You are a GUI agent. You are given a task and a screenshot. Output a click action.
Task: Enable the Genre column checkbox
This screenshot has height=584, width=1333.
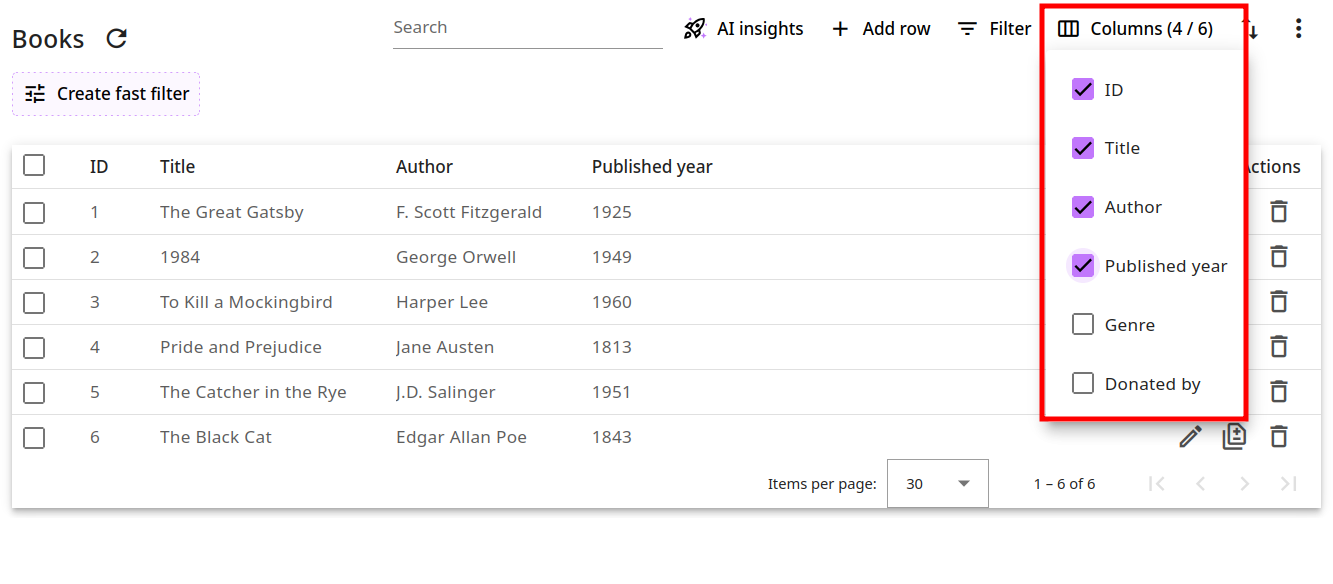pyautogui.click(x=1083, y=325)
